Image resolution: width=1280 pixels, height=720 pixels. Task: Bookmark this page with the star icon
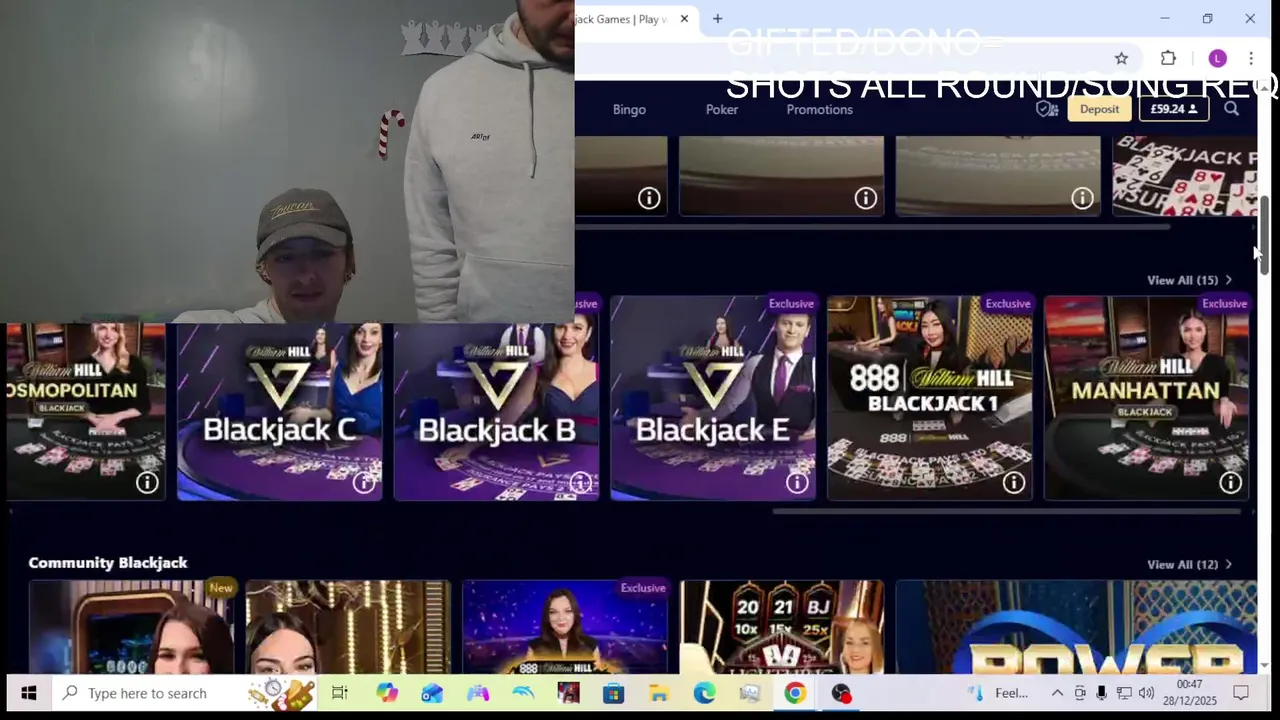click(1121, 58)
